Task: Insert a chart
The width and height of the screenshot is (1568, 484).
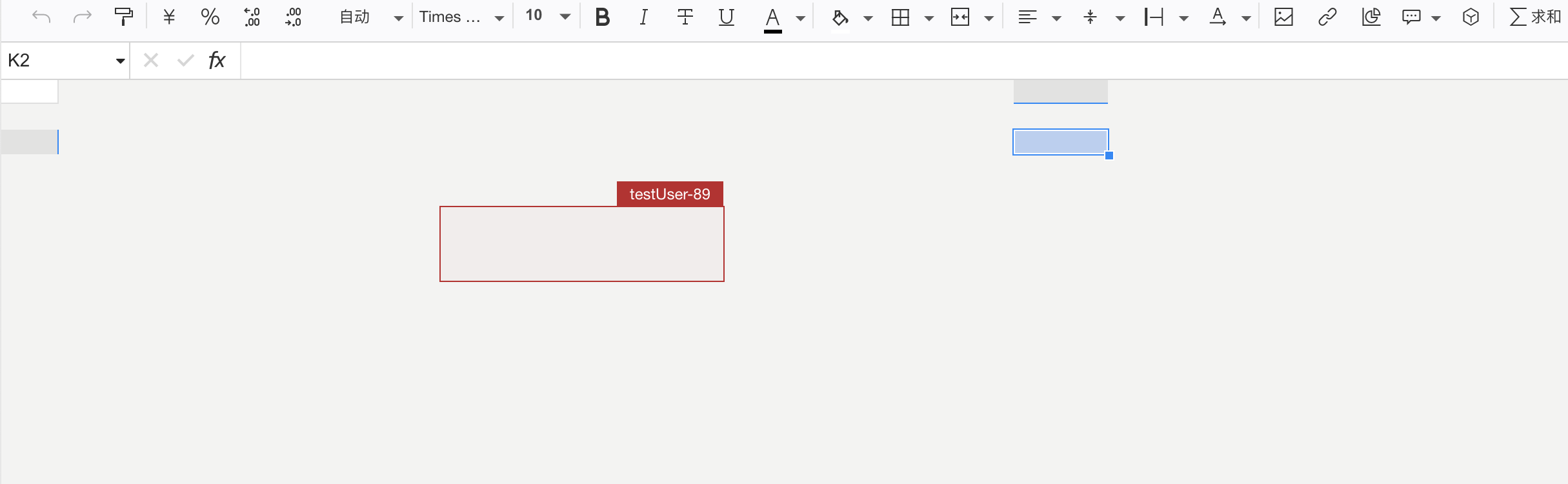Action: coord(1371,17)
